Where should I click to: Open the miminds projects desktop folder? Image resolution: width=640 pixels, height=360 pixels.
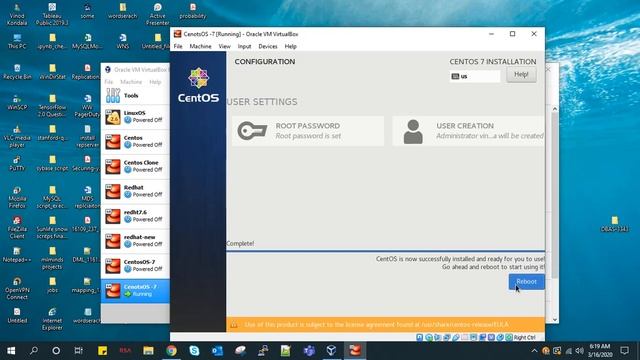[52, 258]
